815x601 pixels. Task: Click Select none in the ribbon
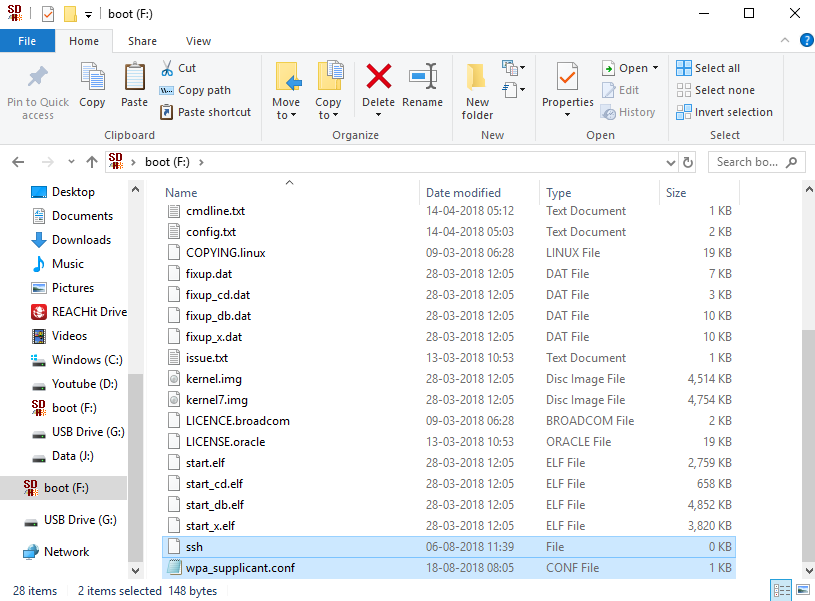tap(715, 90)
